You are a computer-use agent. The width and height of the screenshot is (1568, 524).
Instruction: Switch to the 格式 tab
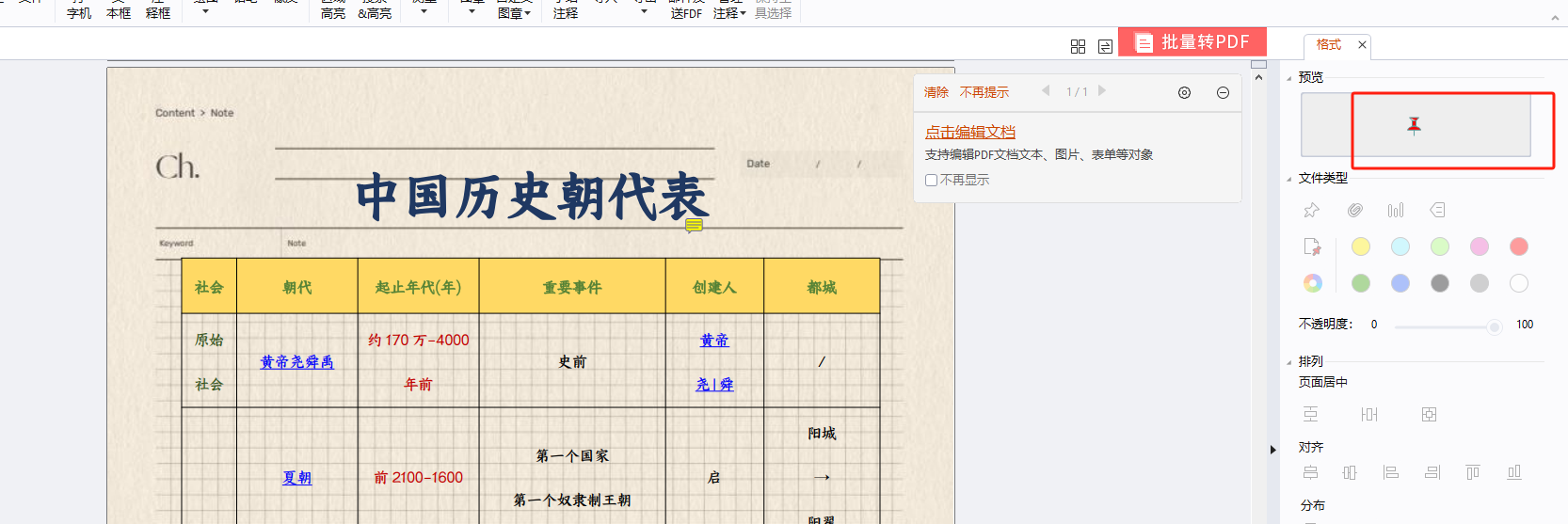1328,44
